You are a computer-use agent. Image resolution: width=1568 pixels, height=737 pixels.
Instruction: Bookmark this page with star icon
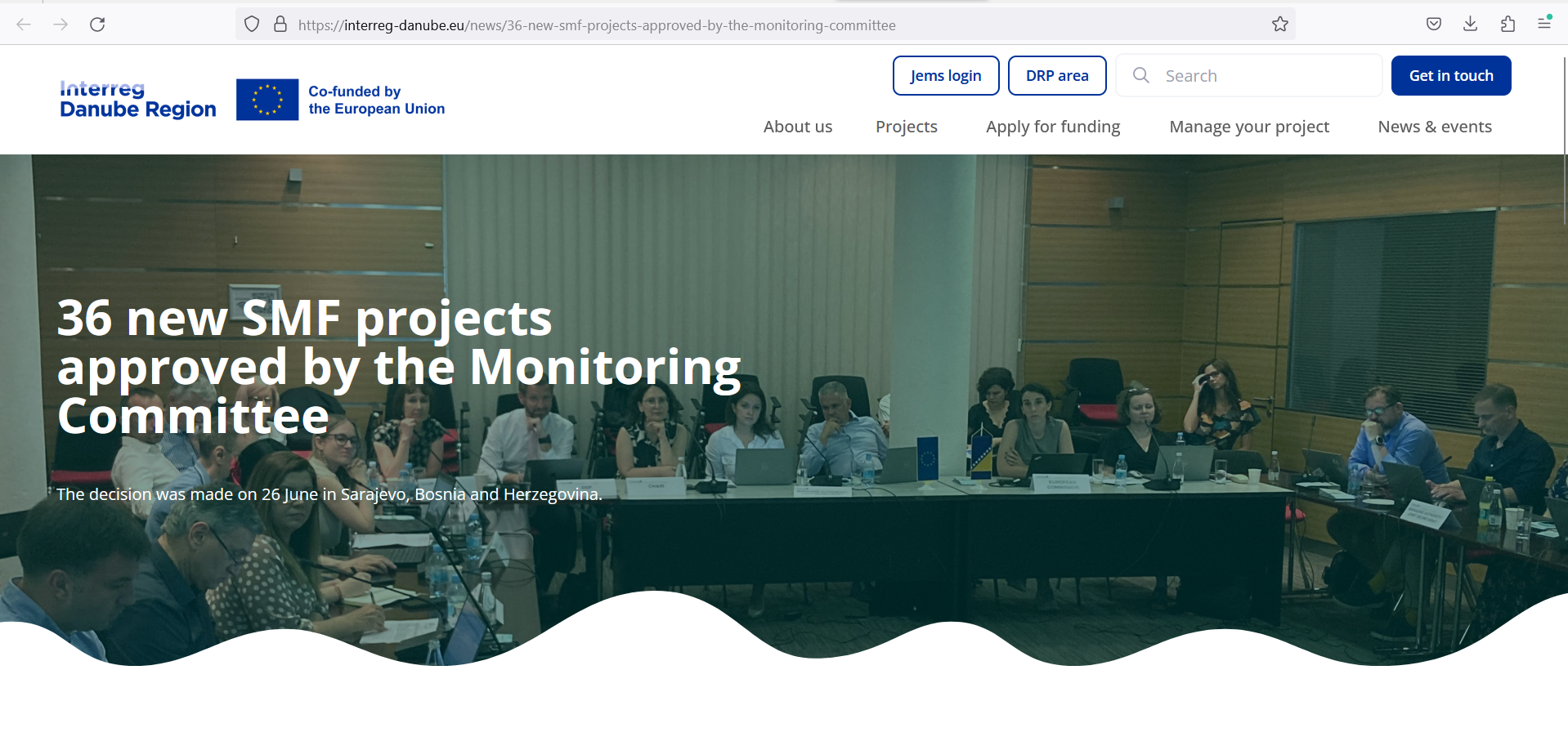(1279, 25)
